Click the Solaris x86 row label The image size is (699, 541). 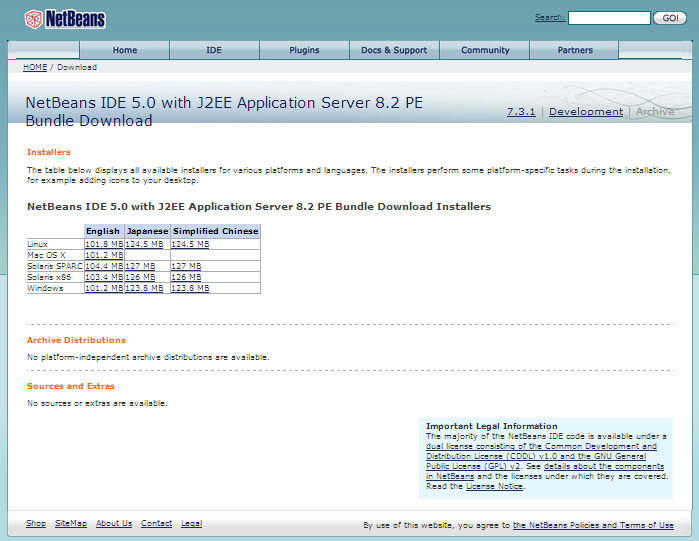pos(49,277)
